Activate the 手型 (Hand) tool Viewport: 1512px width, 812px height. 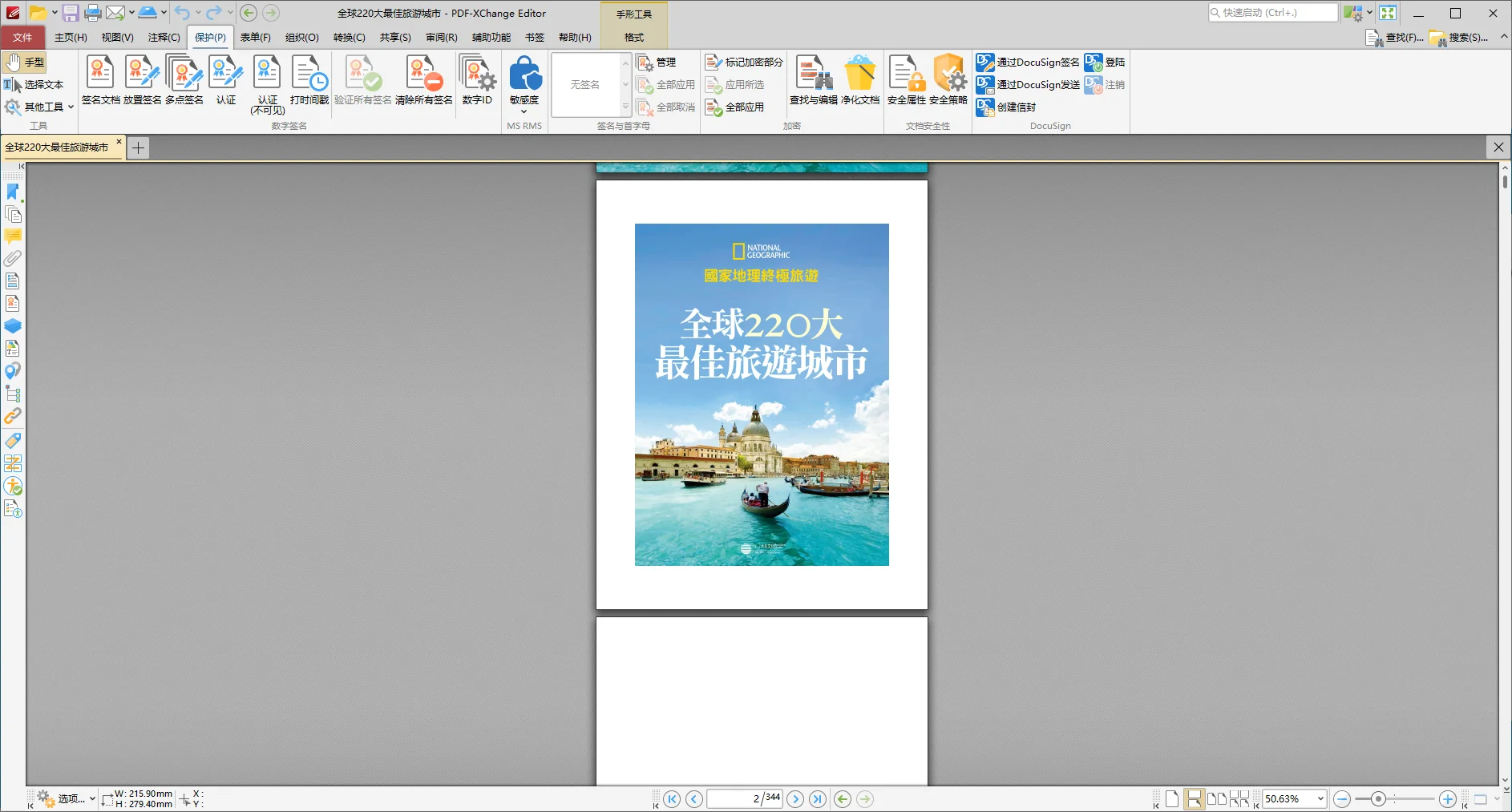tap(25, 63)
